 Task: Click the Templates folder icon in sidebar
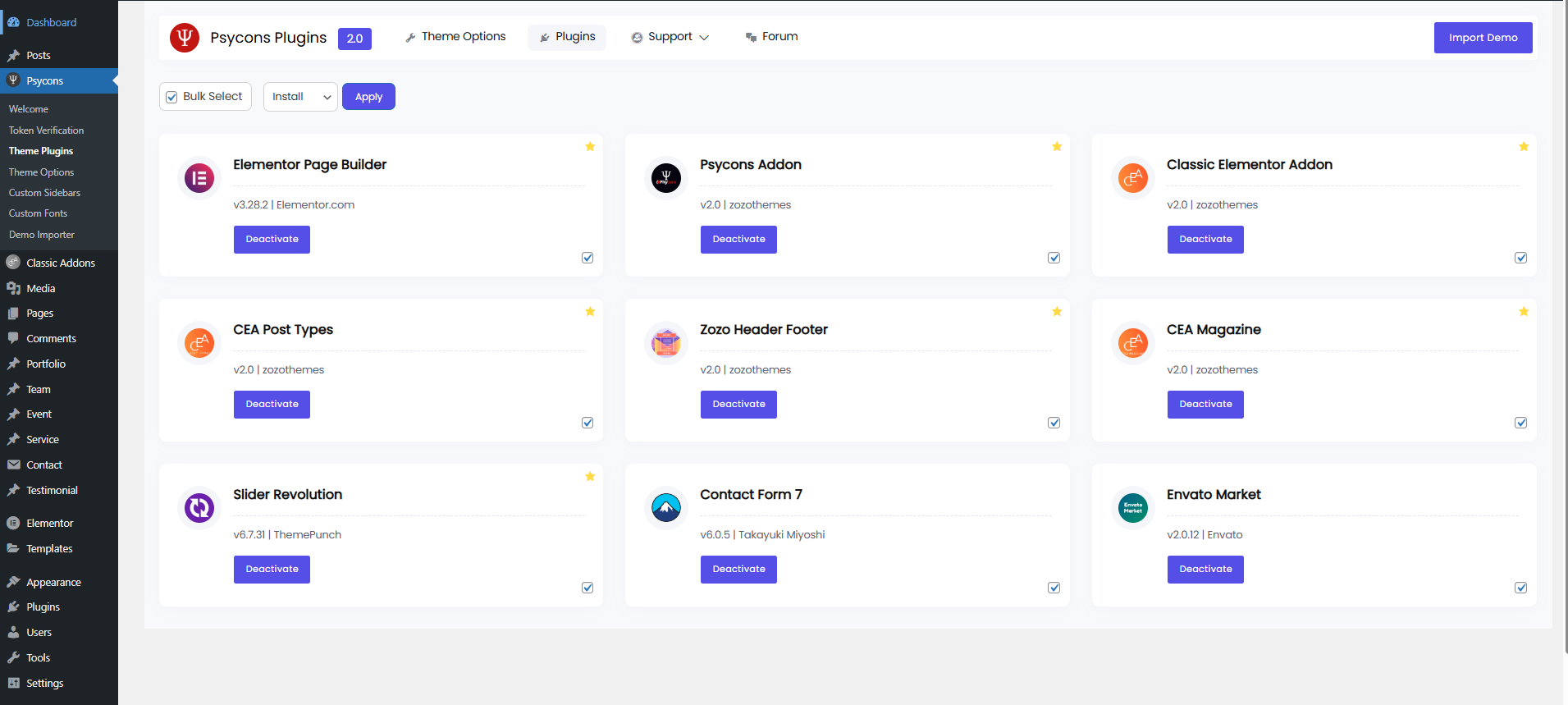(x=13, y=548)
